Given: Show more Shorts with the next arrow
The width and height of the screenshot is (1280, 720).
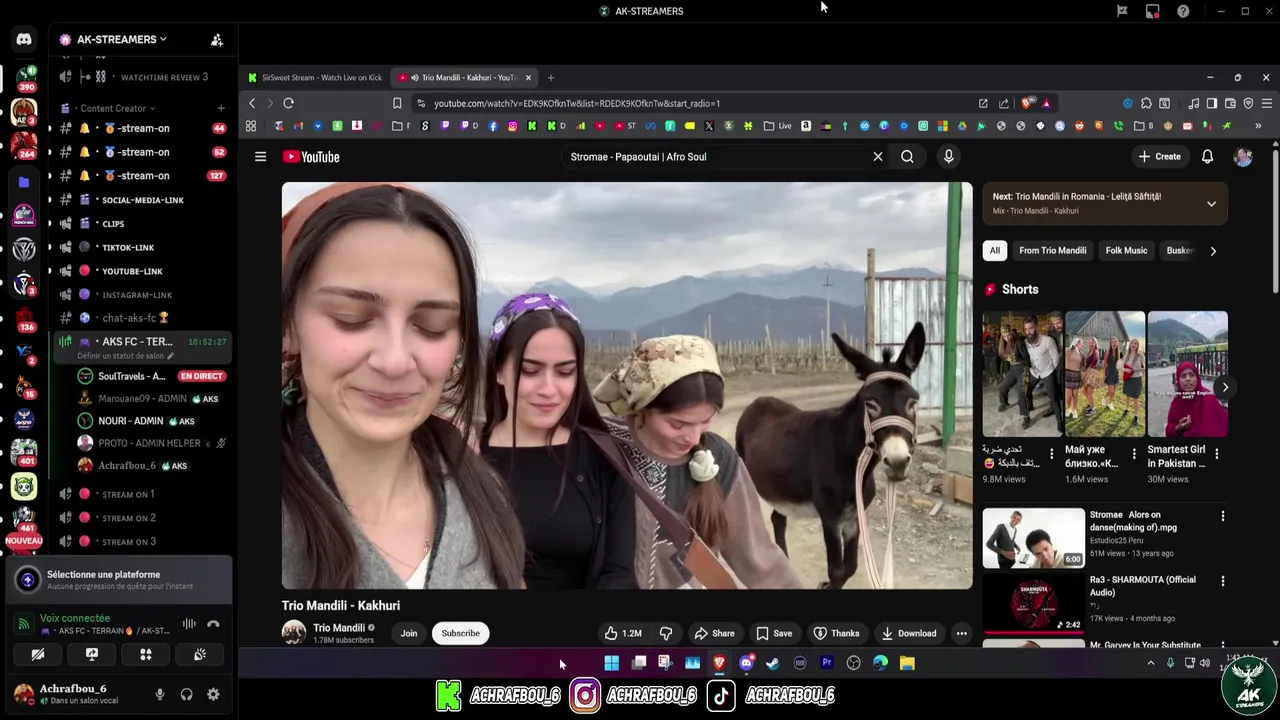Looking at the screenshot, I should click(x=1225, y=387).
